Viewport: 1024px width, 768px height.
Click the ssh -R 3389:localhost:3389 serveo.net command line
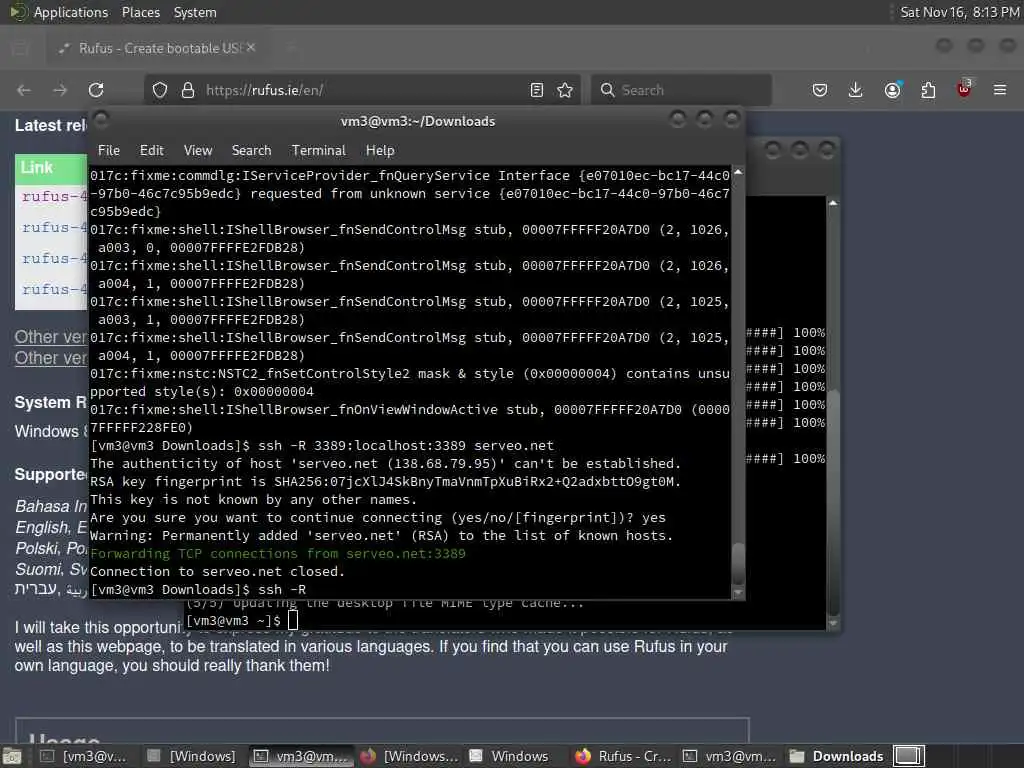pyautogui.click(x=406, y=445)
